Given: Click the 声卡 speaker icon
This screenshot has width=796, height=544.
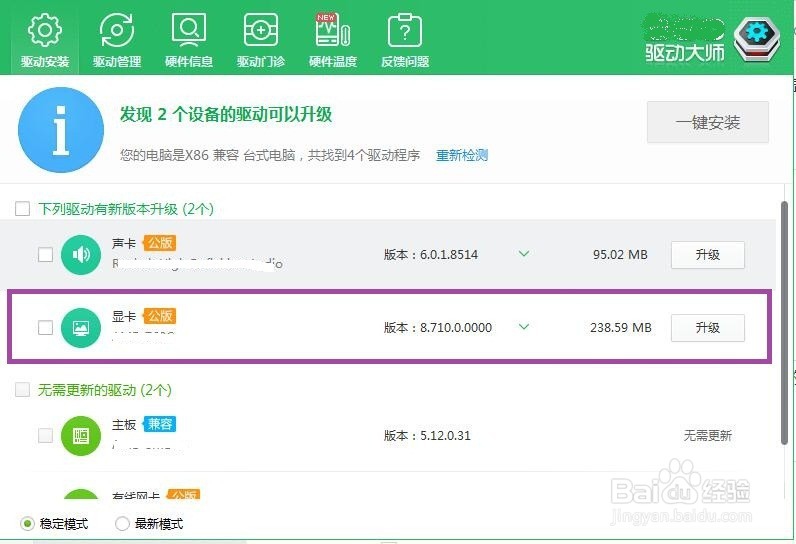Looking at the screenshot, I should click(x=81, y=255).
